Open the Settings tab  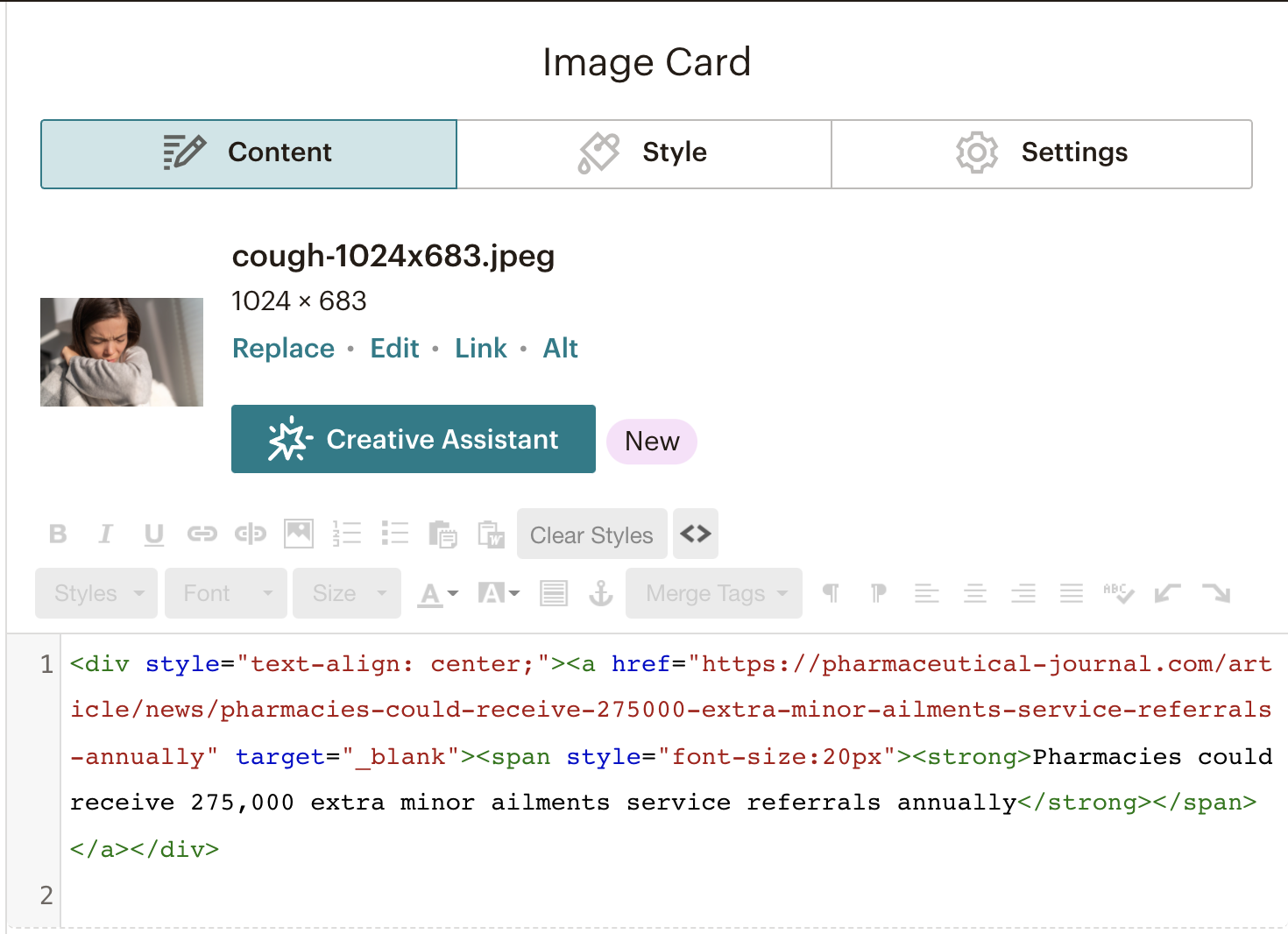tap(1041, 153)
